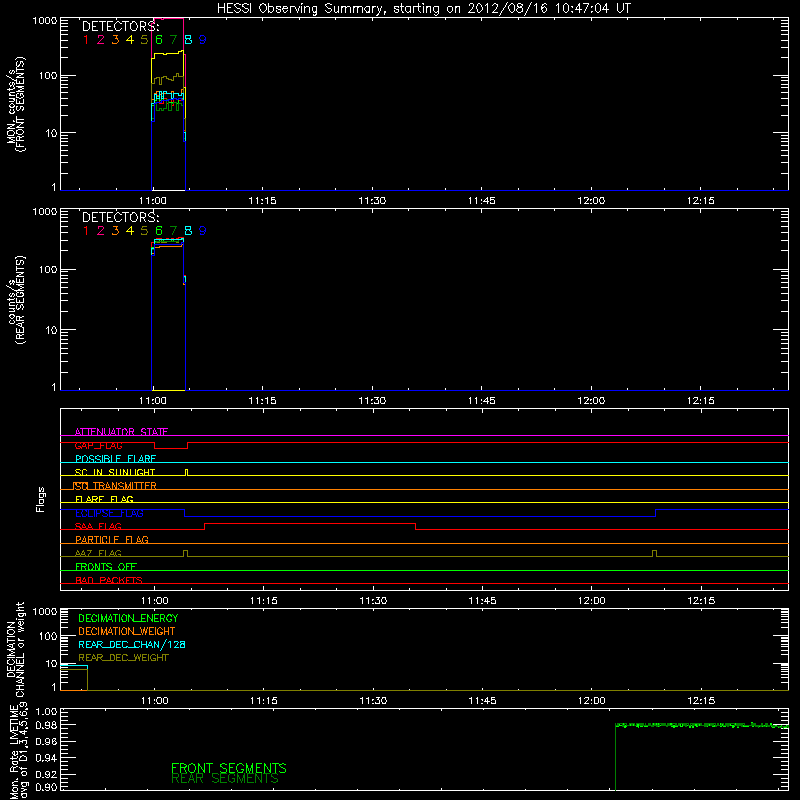The height and width of the screenshot is (800, 800).
Task: Click '11:00' tick under the Flags plot
Action: (x=155, y=601)
